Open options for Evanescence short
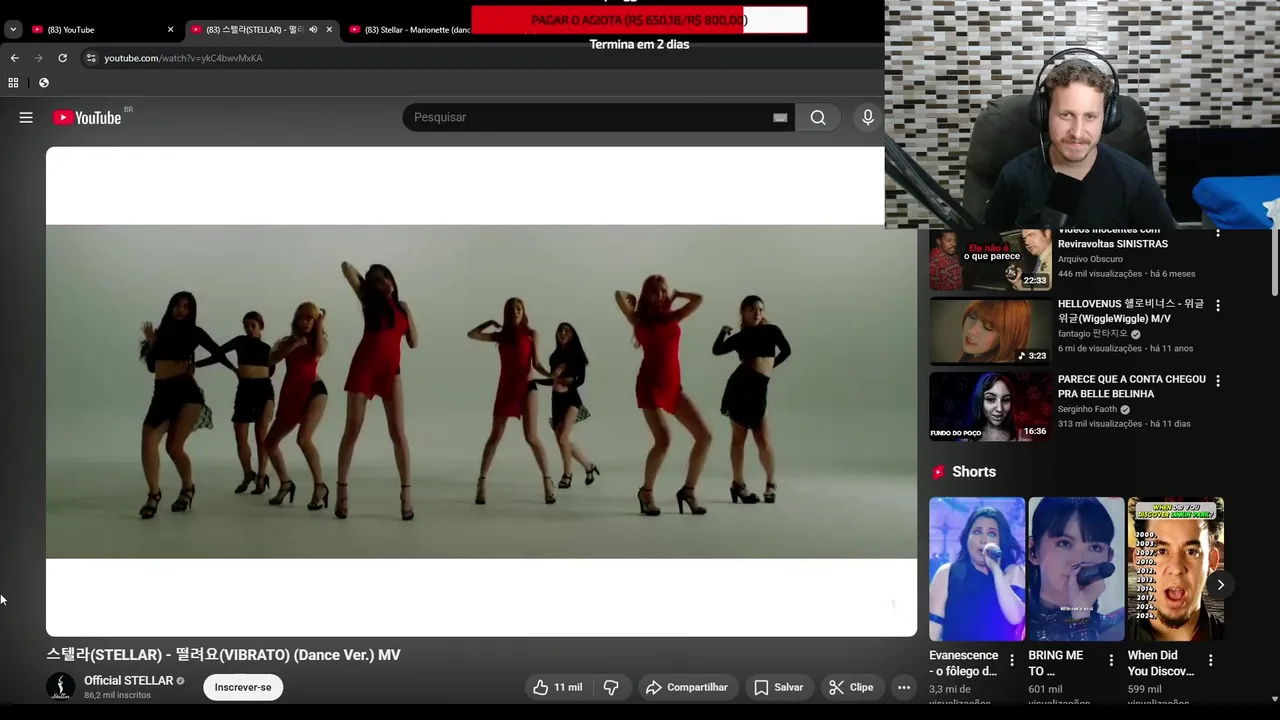The height and width of the screenshot is (720, 1280). pyautogui.click(x=1011, y=660)
